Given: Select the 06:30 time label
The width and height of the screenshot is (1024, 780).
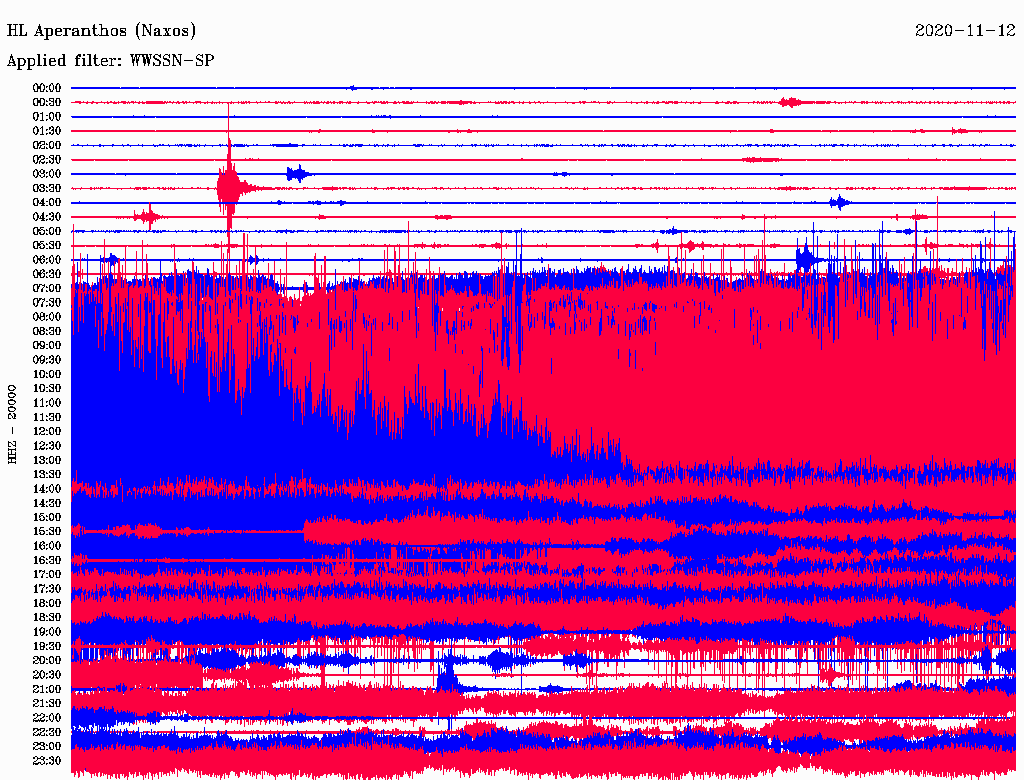Looking at the screenshot, I should (47, 274).
